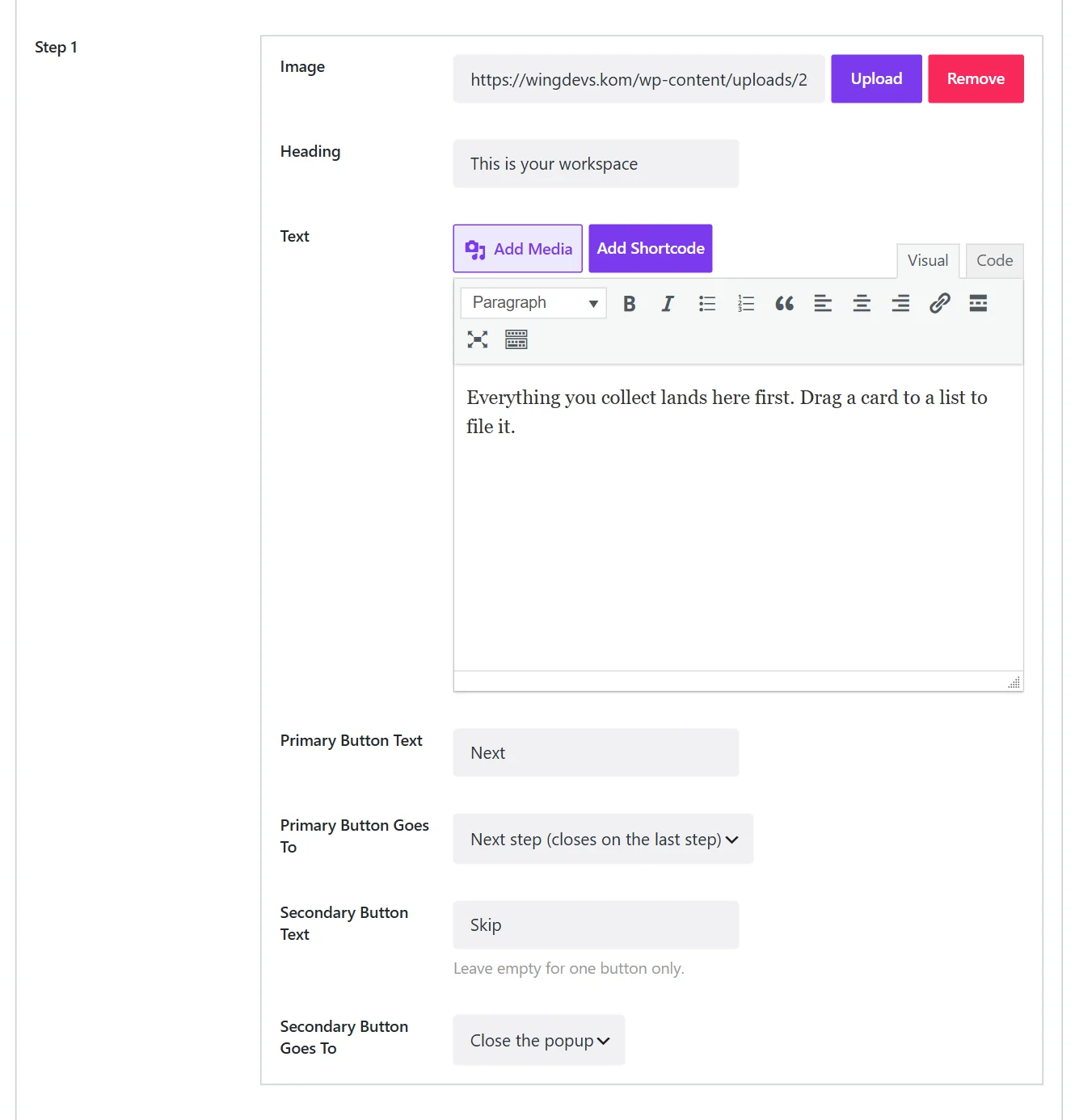Align text to the left

[x=823, y=304]
